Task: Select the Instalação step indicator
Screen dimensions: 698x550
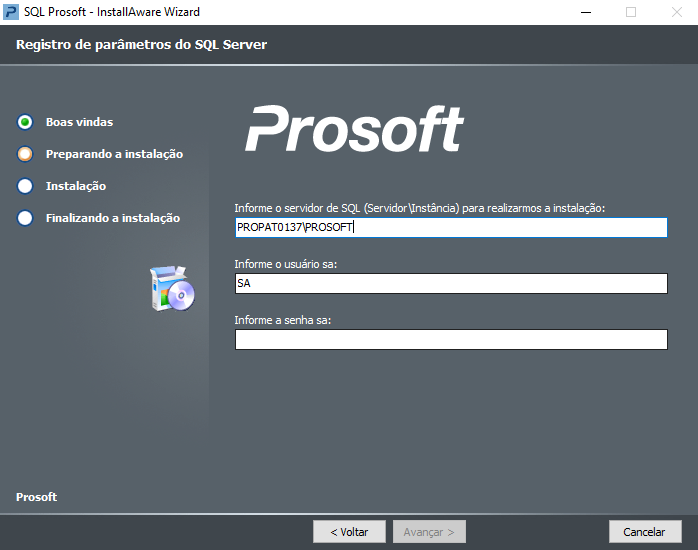Action: coord(25,186)
